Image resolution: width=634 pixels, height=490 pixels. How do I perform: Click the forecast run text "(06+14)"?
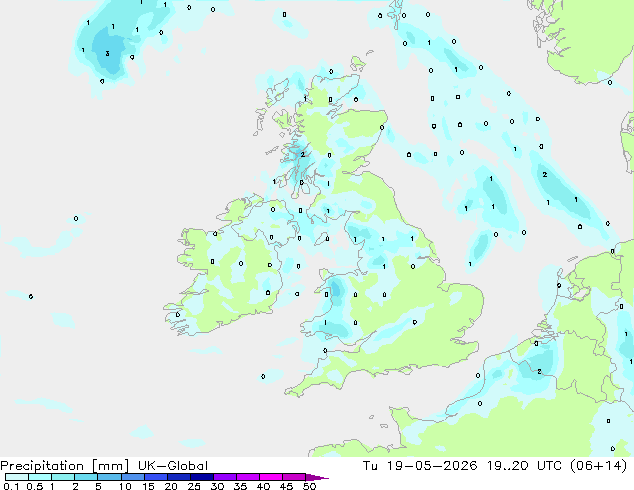click(x=598, y=466)
